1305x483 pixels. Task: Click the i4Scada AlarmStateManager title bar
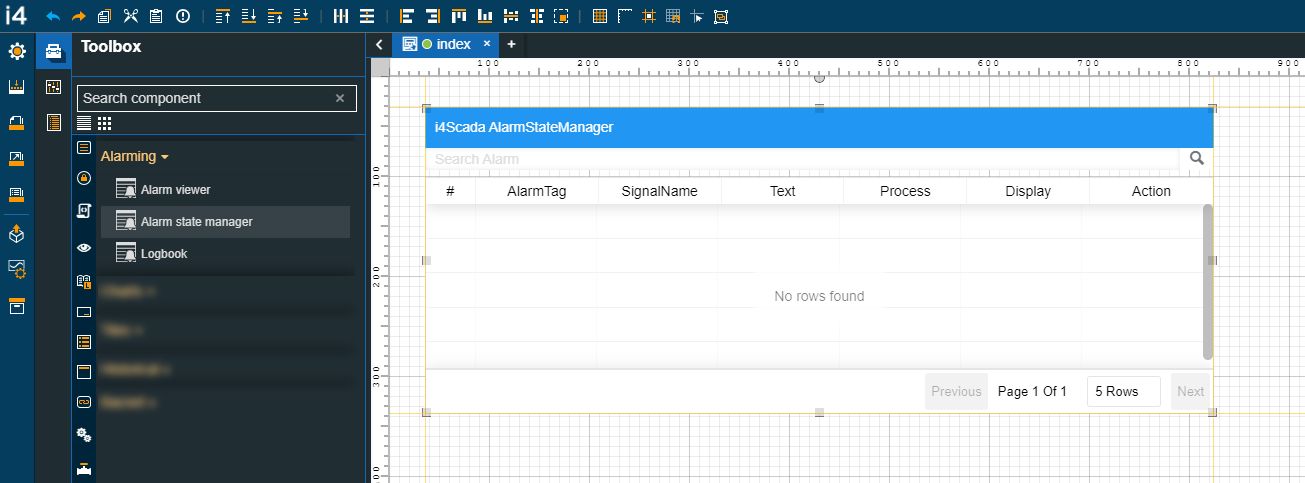coord(819,128)
